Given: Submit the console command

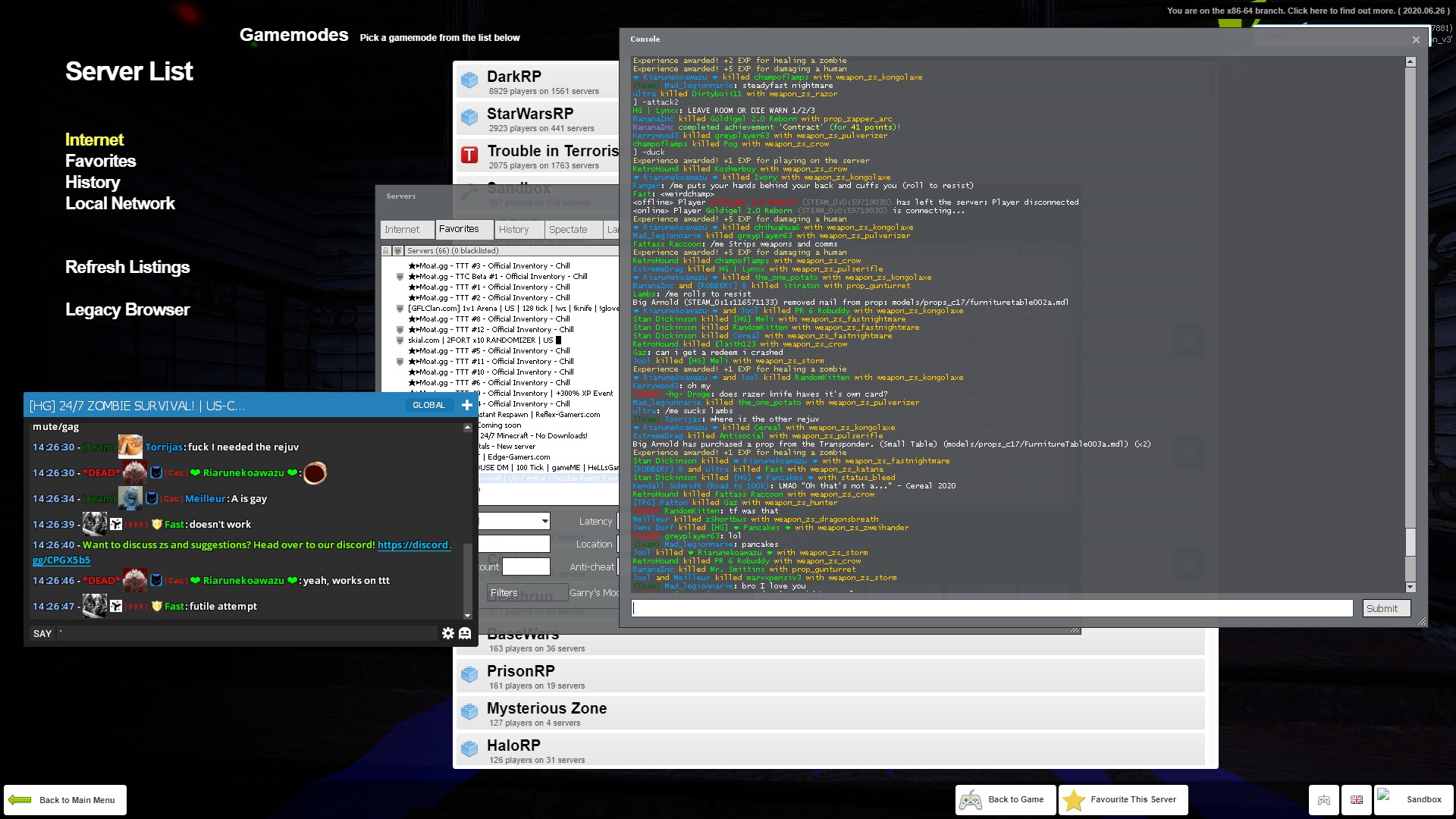Looking at the screenshot, I should 1386,608.
